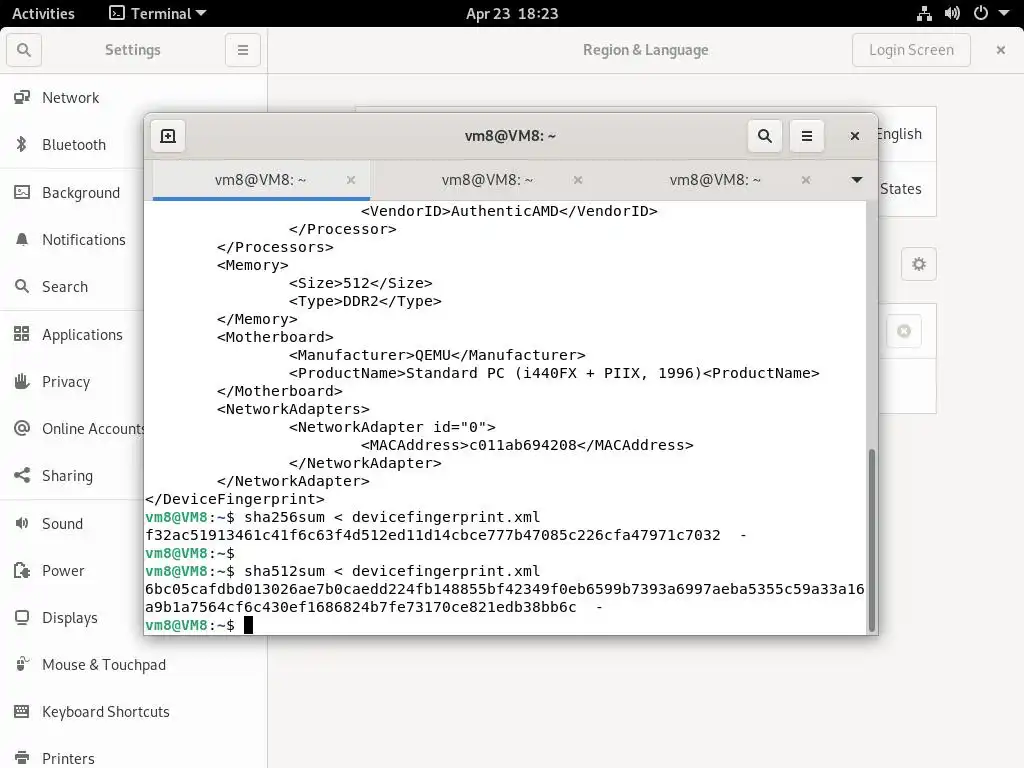Screen dimensions: 1024x768
Task: Close the second terminal tab
Action: 578,180
